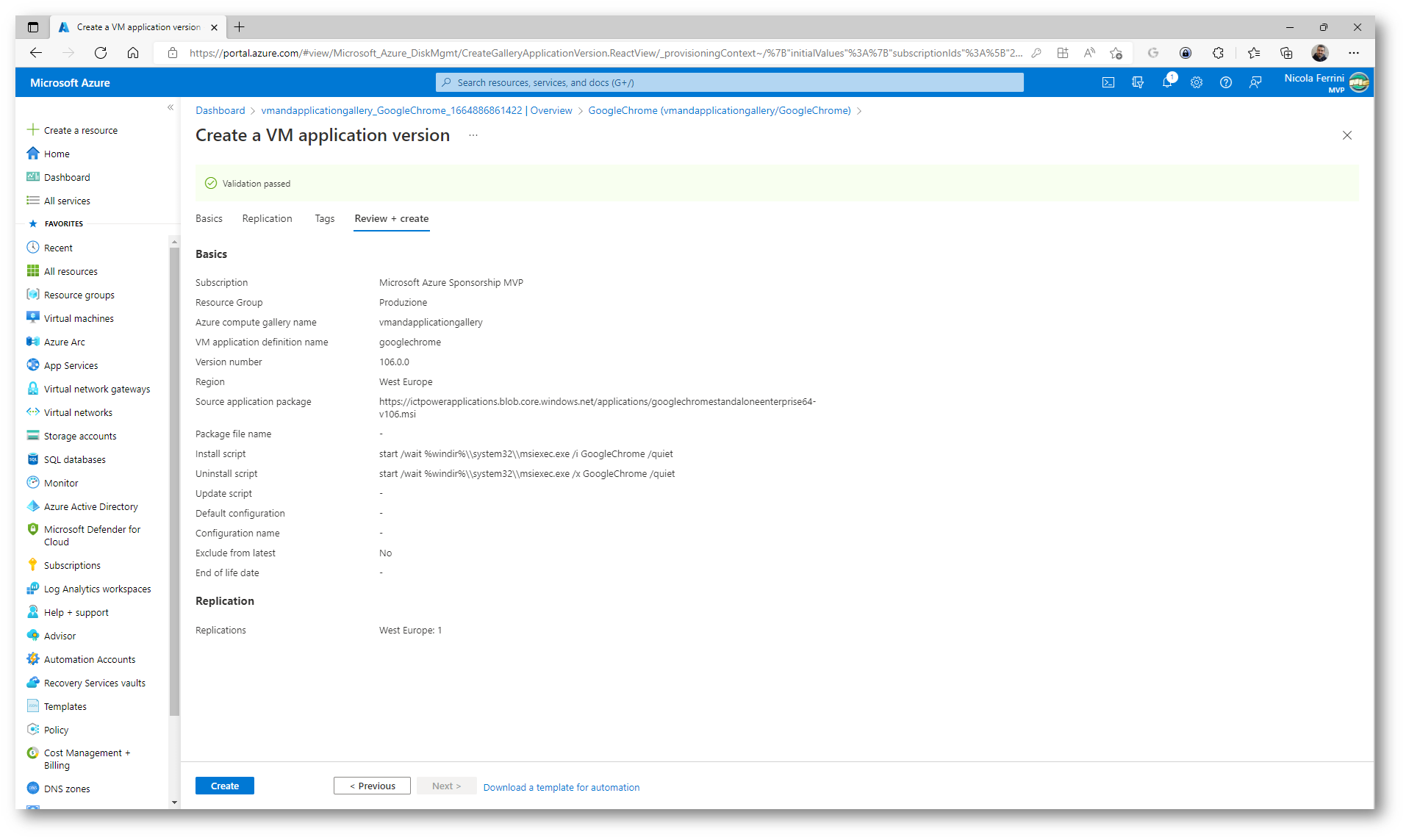This screenshot has height=840, width=1406.
Task: Open browser Collections icon
Action: 1286,53
